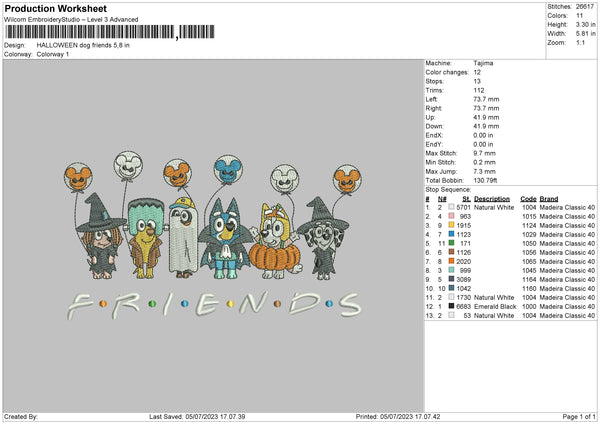Click the Max Stitch value 9.7 mm

coord(484,153)
